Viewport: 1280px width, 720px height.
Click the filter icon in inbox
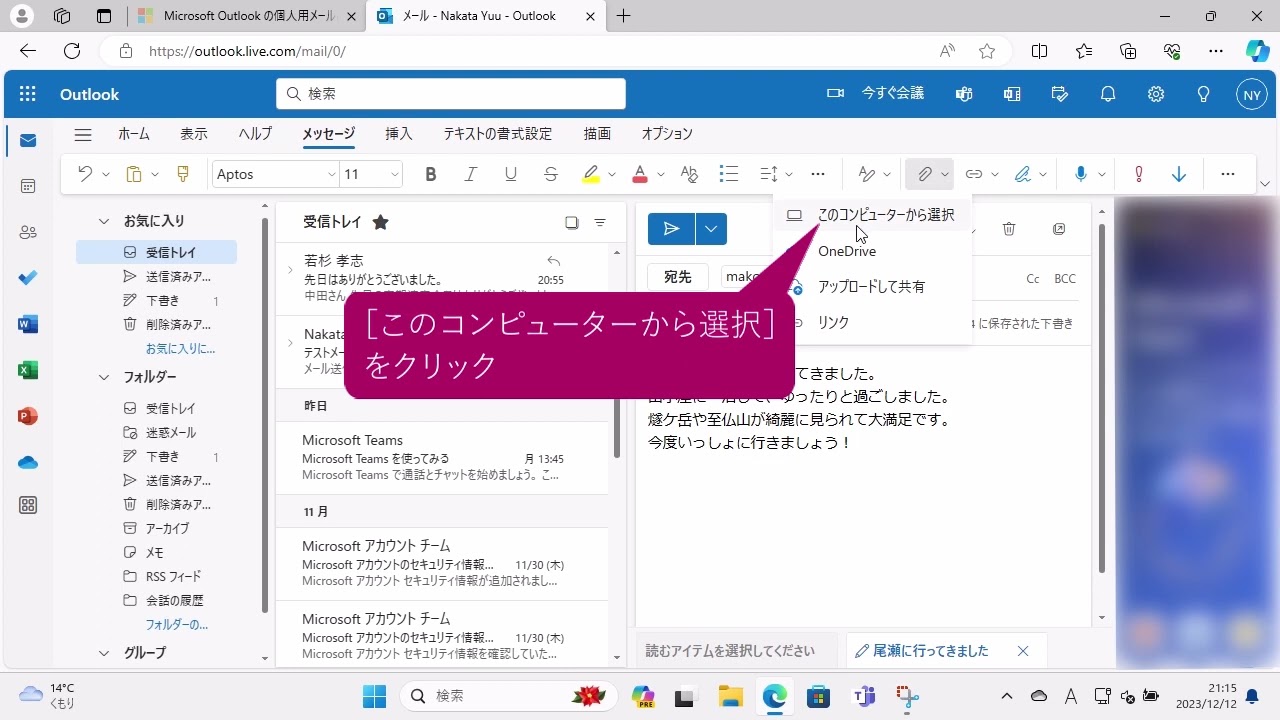tap(600, 223)
